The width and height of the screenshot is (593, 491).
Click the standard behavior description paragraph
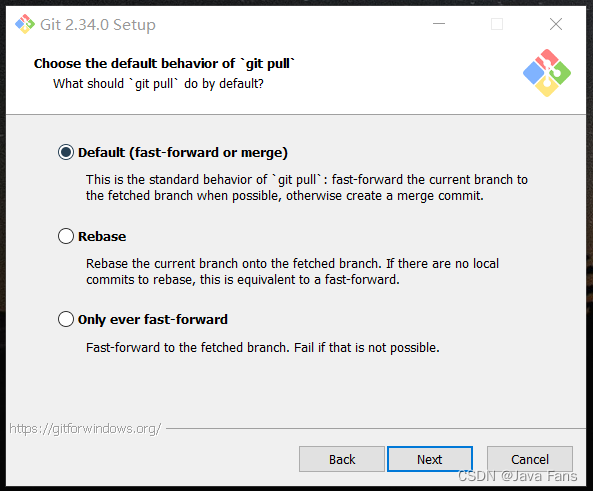click(x=307, y=188)
